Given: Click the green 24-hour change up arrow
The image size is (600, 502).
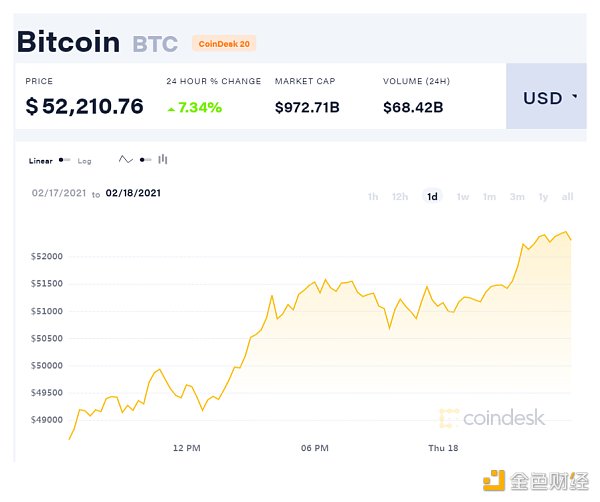Looking at the screenshot, I should [x=172, y=107].
